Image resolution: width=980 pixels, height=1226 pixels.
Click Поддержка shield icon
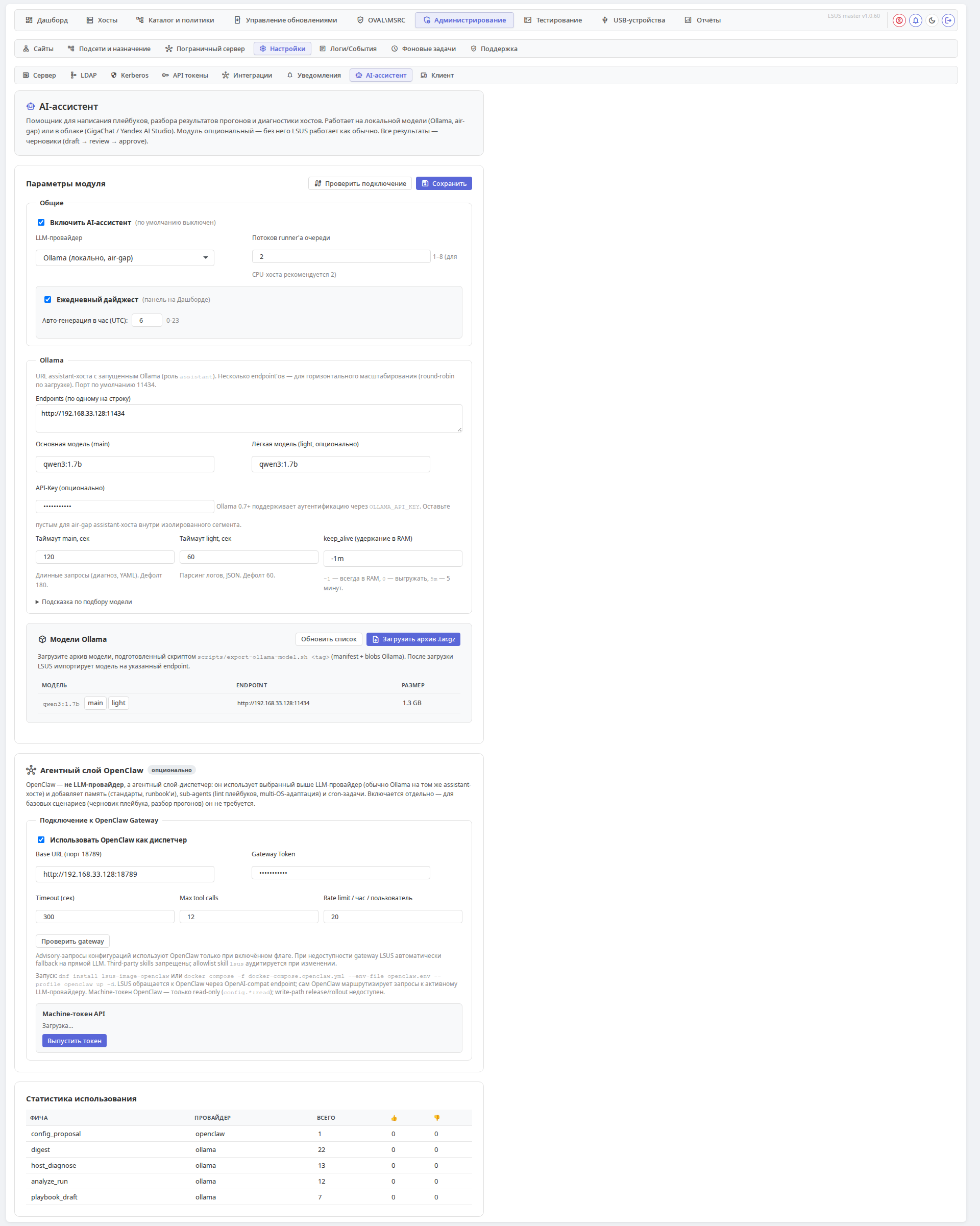pos(474,49)
